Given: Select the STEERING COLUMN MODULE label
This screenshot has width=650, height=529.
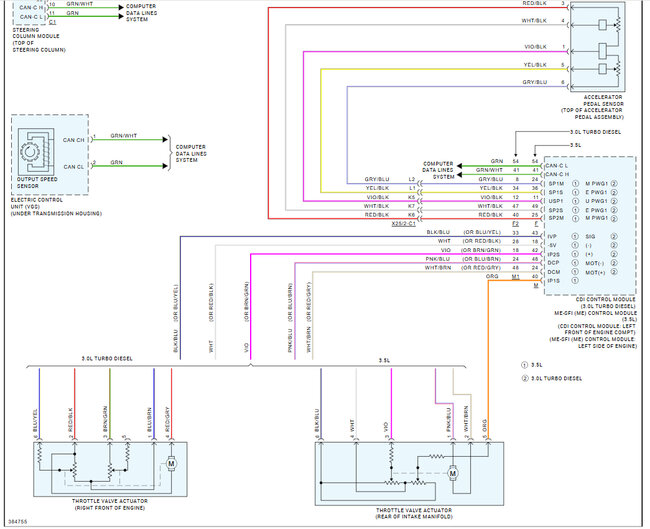Looking at the screenshot, I should [x=36, y=33].
